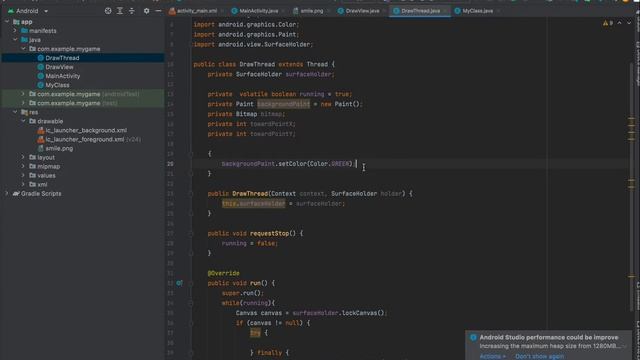The image size is (640, 360).
Task: Select smile.png in drawable folder
Action: click(x=59, y=148)
